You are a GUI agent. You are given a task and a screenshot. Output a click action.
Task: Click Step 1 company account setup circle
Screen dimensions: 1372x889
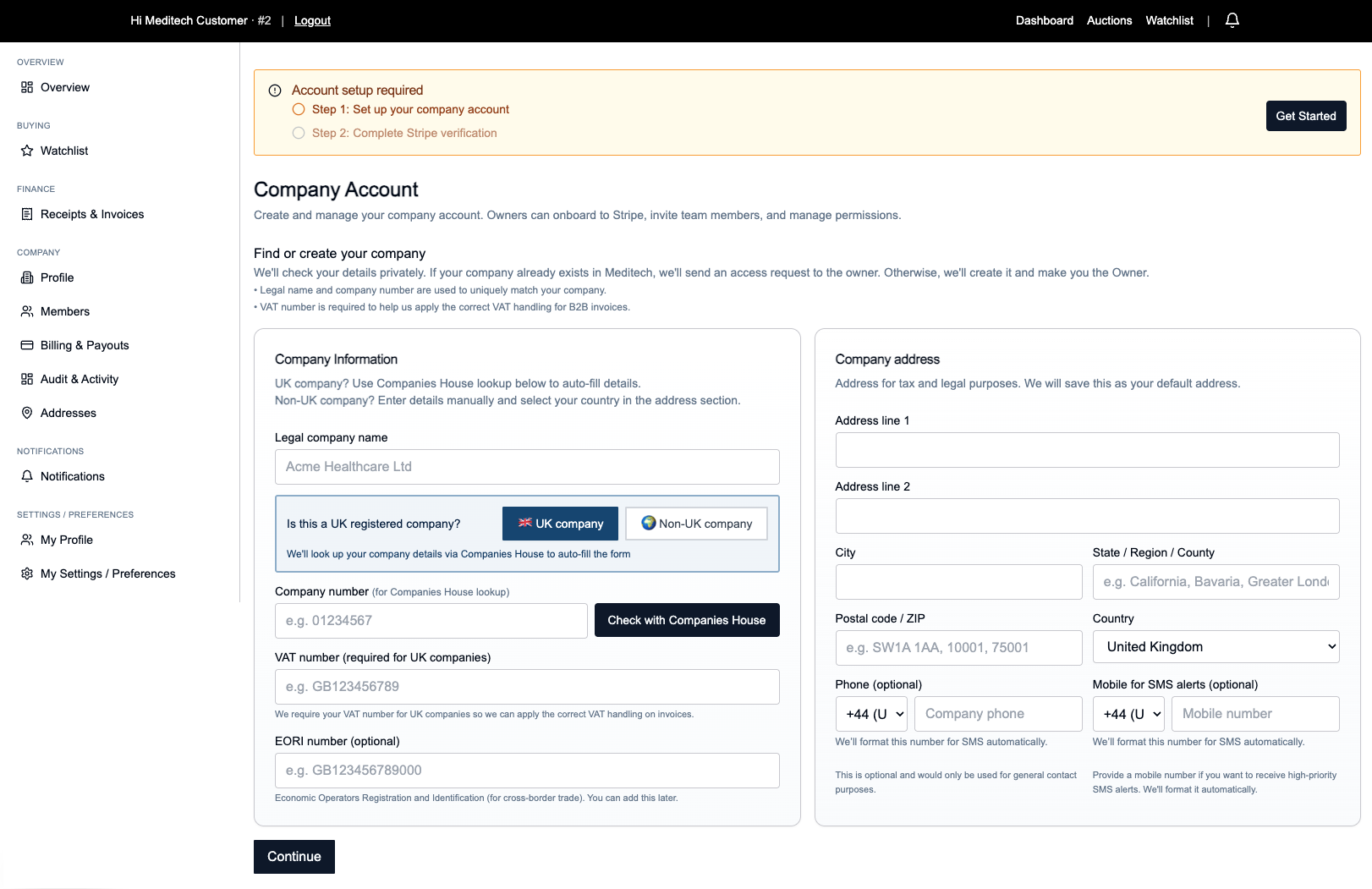299,109
